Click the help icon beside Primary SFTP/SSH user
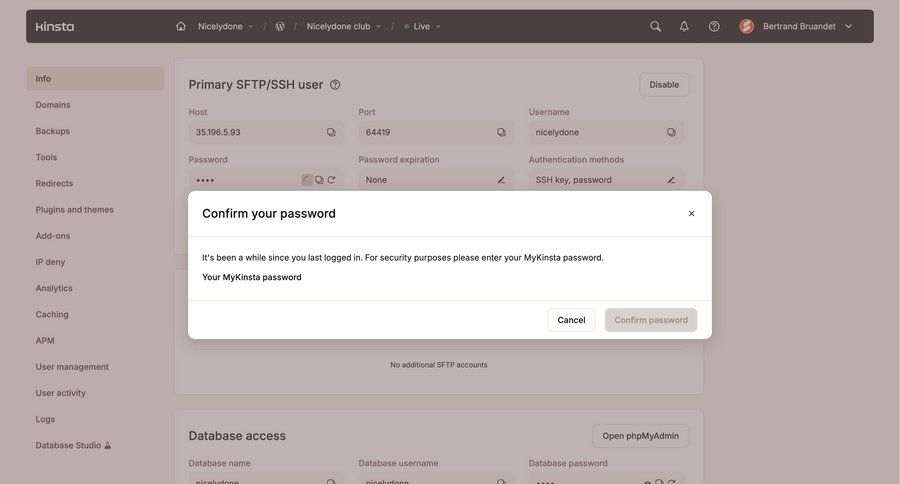 pyautogui.click(x=335, y=85)
